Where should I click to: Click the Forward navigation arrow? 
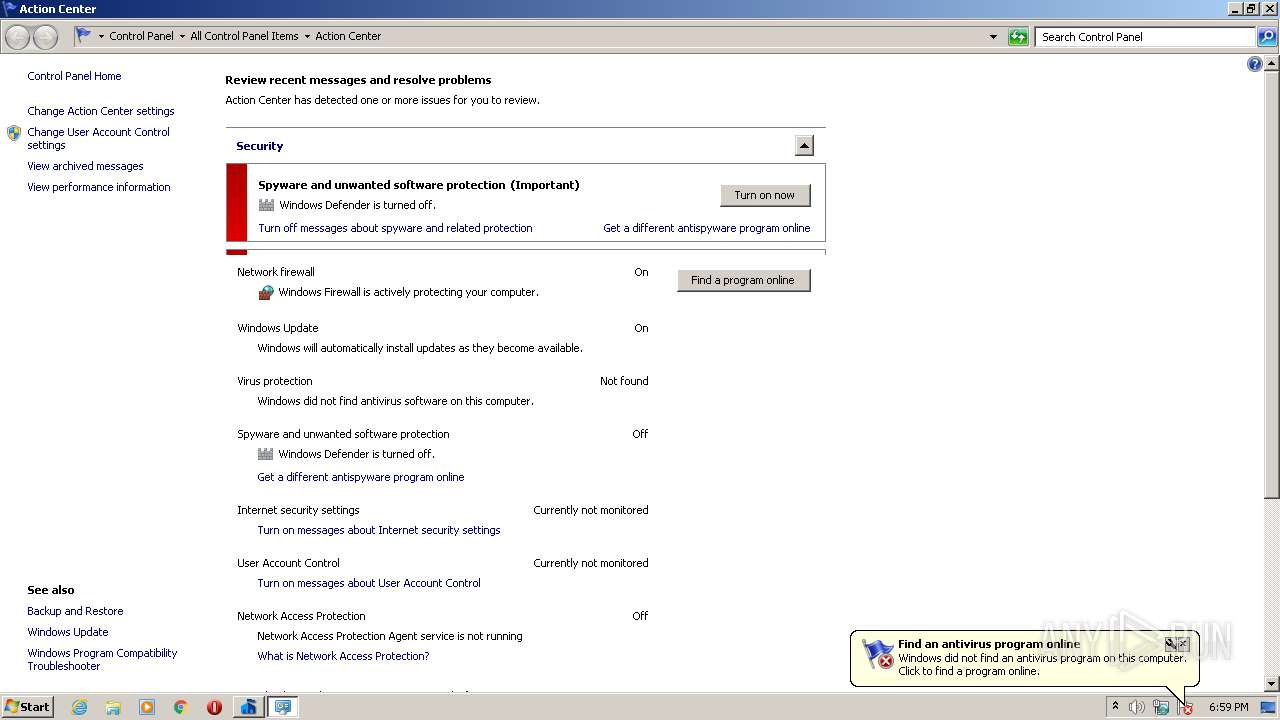click(x=45, y=37)
